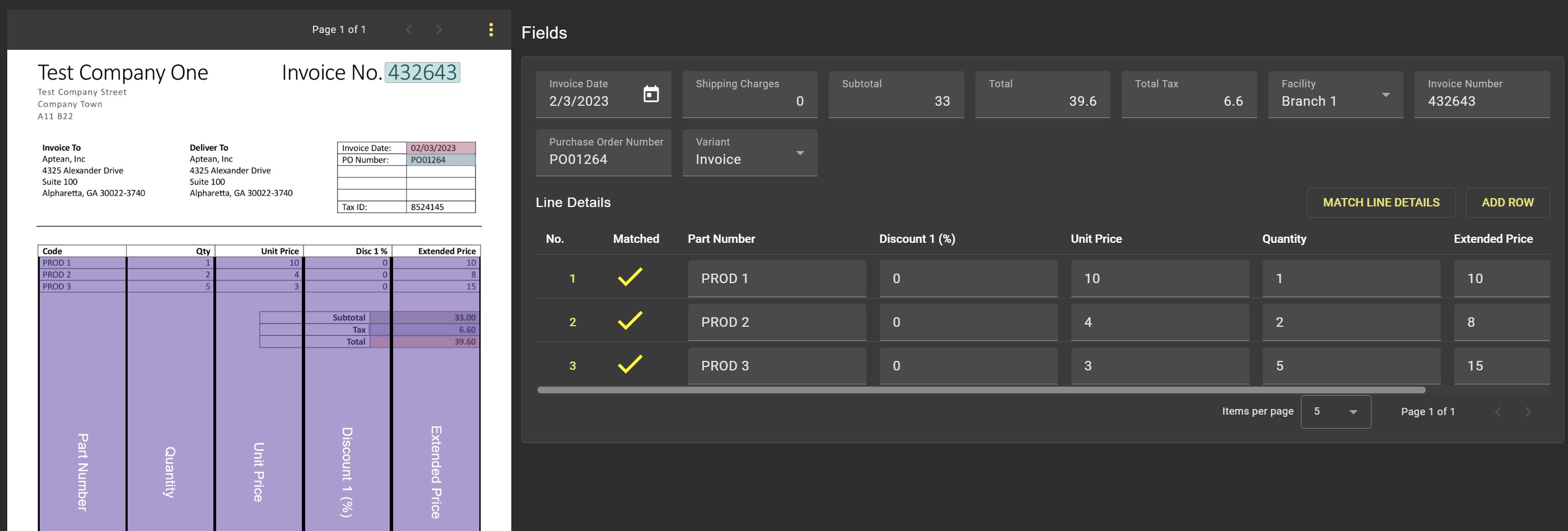Screen dimensions: 1568x531
Task: Click the matched checkmark for row 2
Action: point(629,321)
